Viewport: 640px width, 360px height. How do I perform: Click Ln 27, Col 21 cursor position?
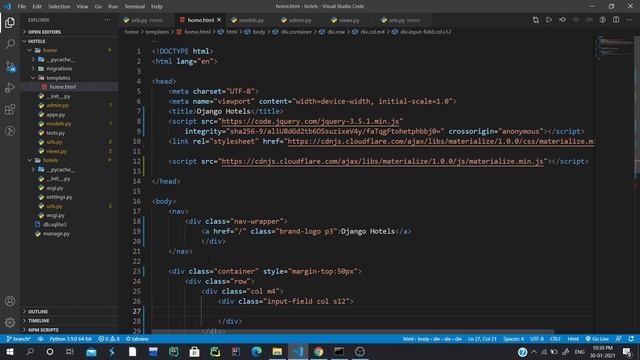click(x=482, y=339)
